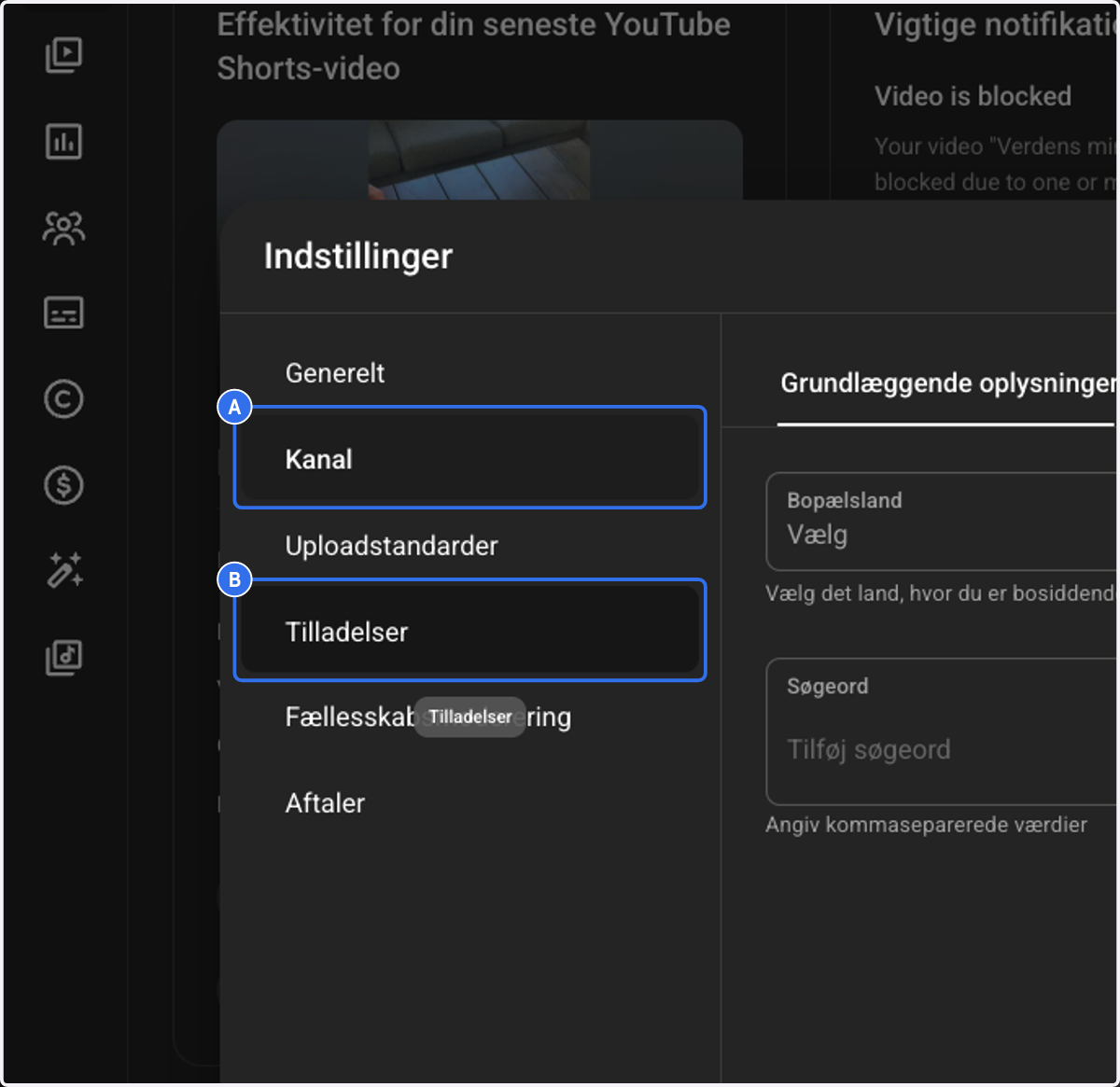Open the Earn dollar icon in the sidebar

pyautogui.click(x=63, y=485)
